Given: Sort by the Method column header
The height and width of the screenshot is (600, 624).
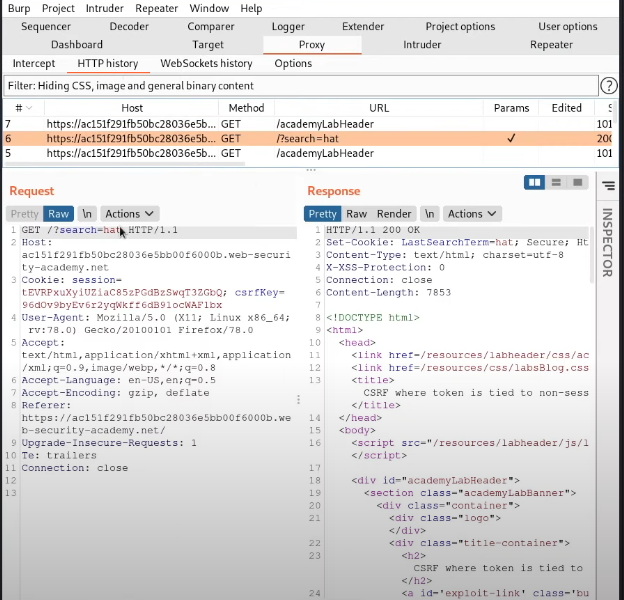Looking at the screenshot, I should click(x=246, y=108).
